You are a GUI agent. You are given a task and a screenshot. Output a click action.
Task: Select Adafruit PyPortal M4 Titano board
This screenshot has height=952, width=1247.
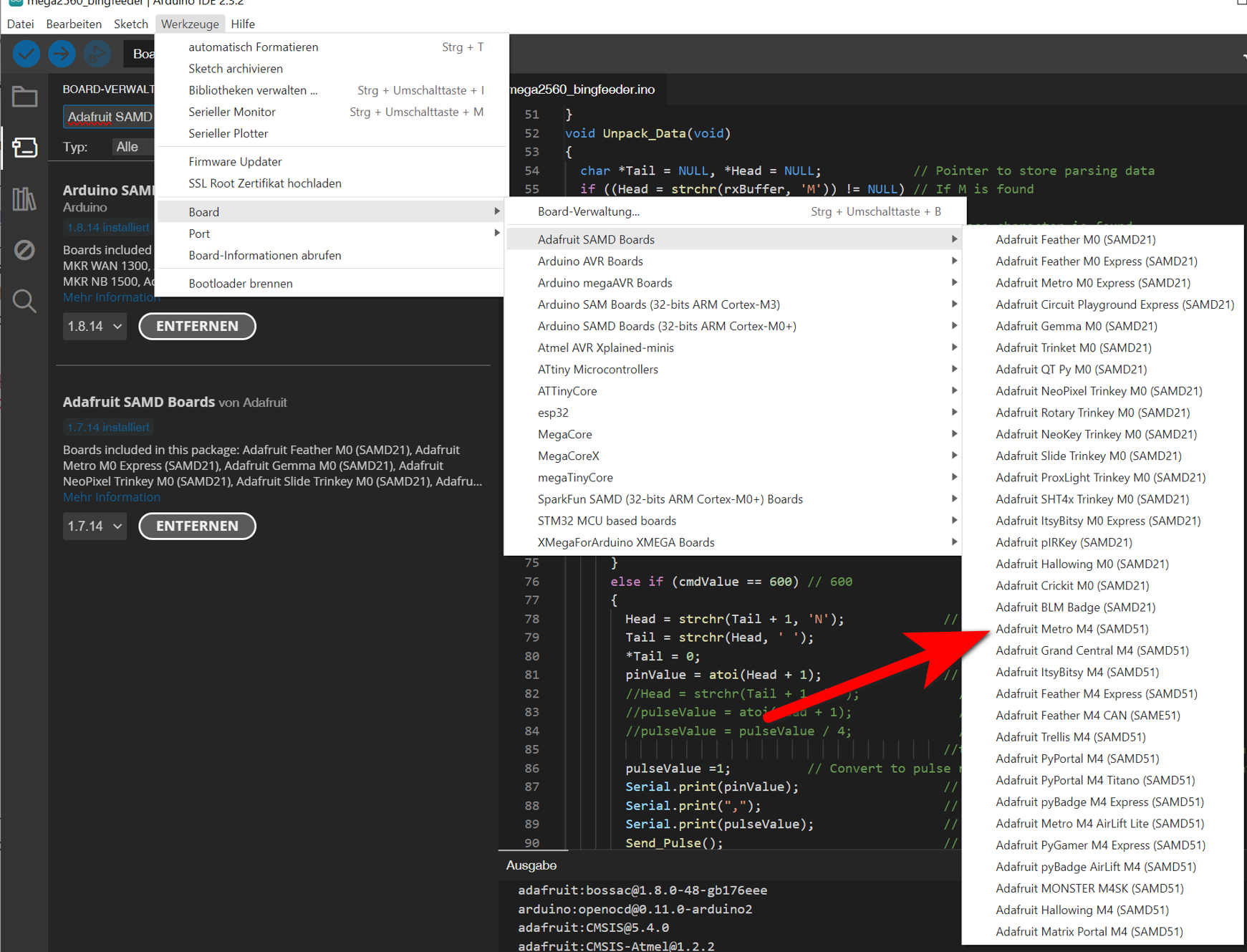(1103, 780)
